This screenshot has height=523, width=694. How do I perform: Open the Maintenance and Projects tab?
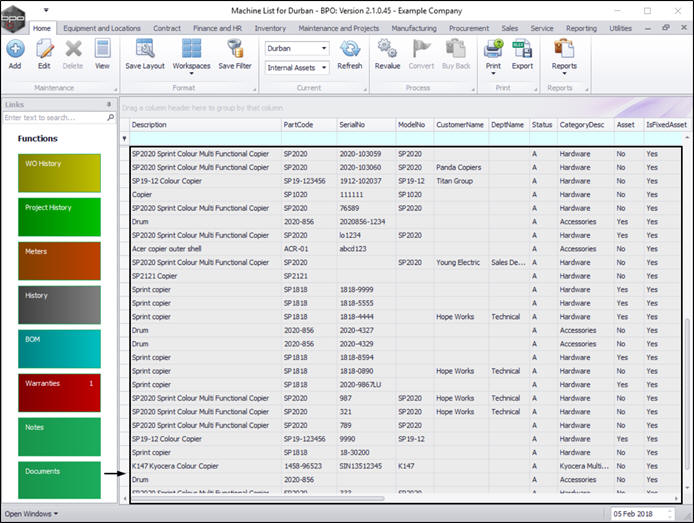click(x=337, y=29)
